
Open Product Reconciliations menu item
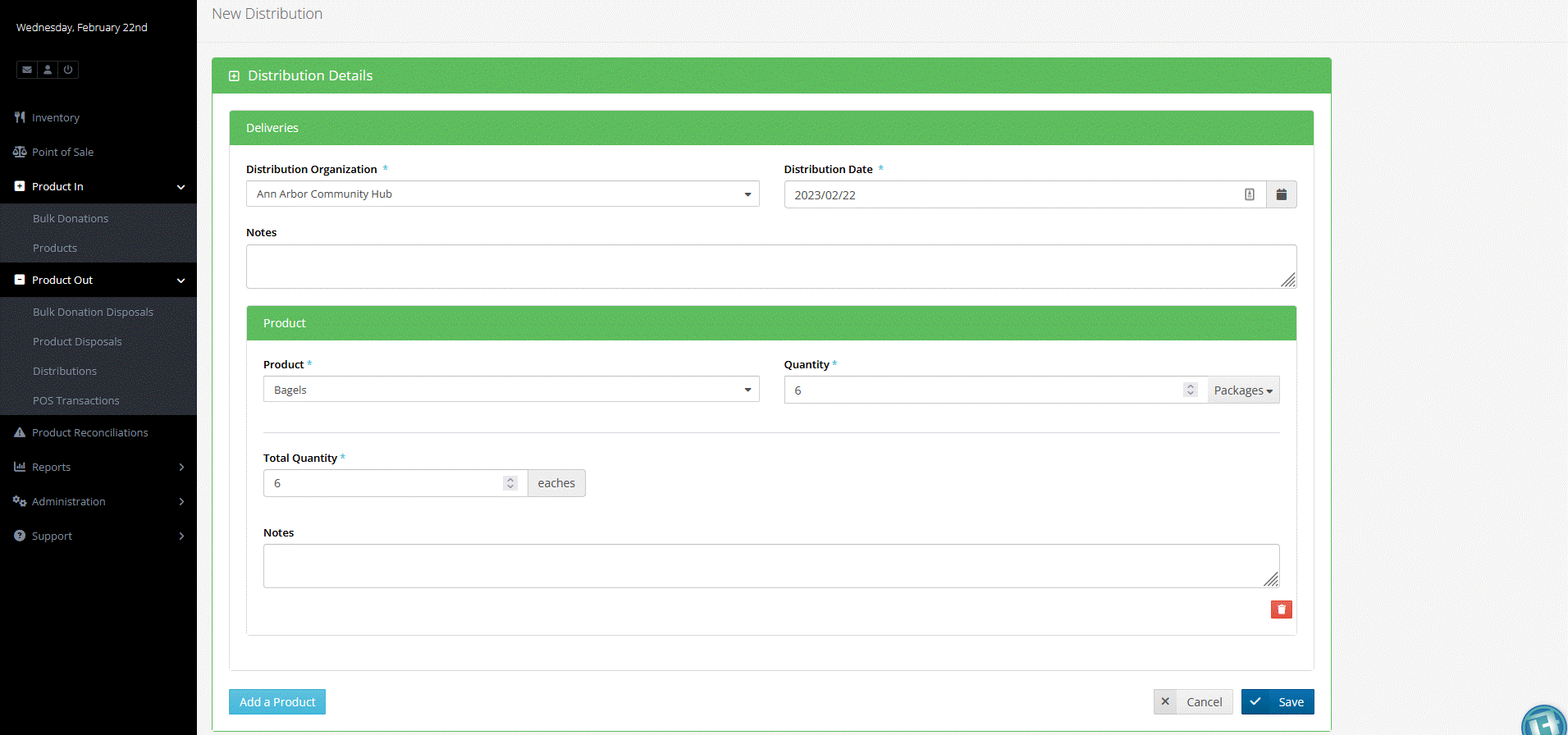coord(89,432)
